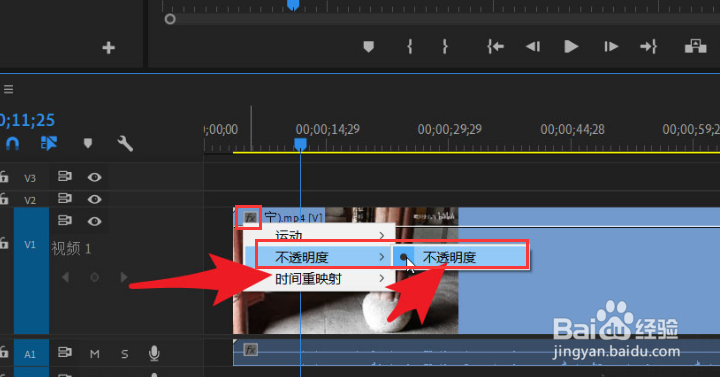Open timeline display settings wrench
Viewport: 720px width, 377px height.
pos(125,144)
